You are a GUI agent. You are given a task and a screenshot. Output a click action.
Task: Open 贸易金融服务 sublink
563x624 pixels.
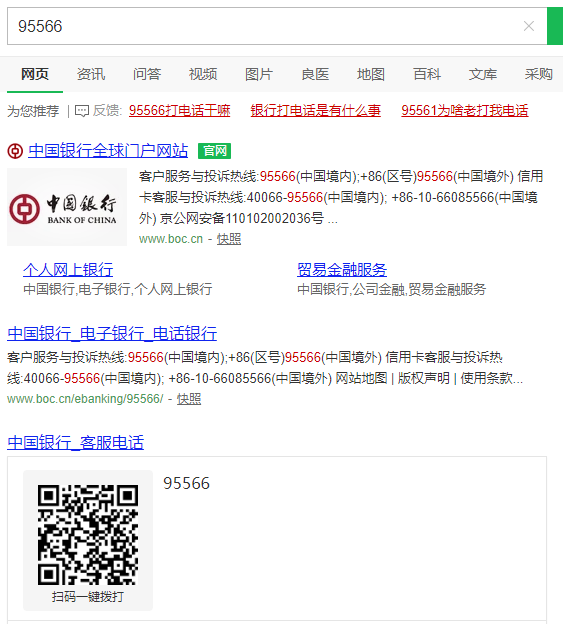tap(342, 270)
